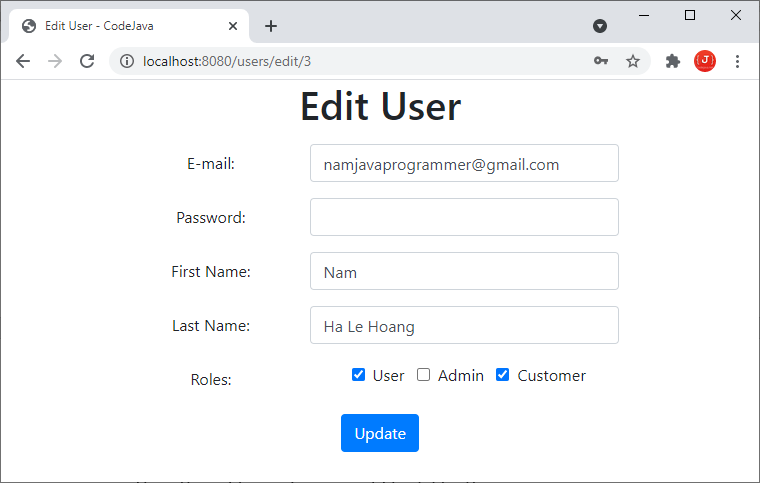760x483 pixels.
Task: Uncheck the User role checkbox
Action: pyautogui.click(x=358, y=374)
